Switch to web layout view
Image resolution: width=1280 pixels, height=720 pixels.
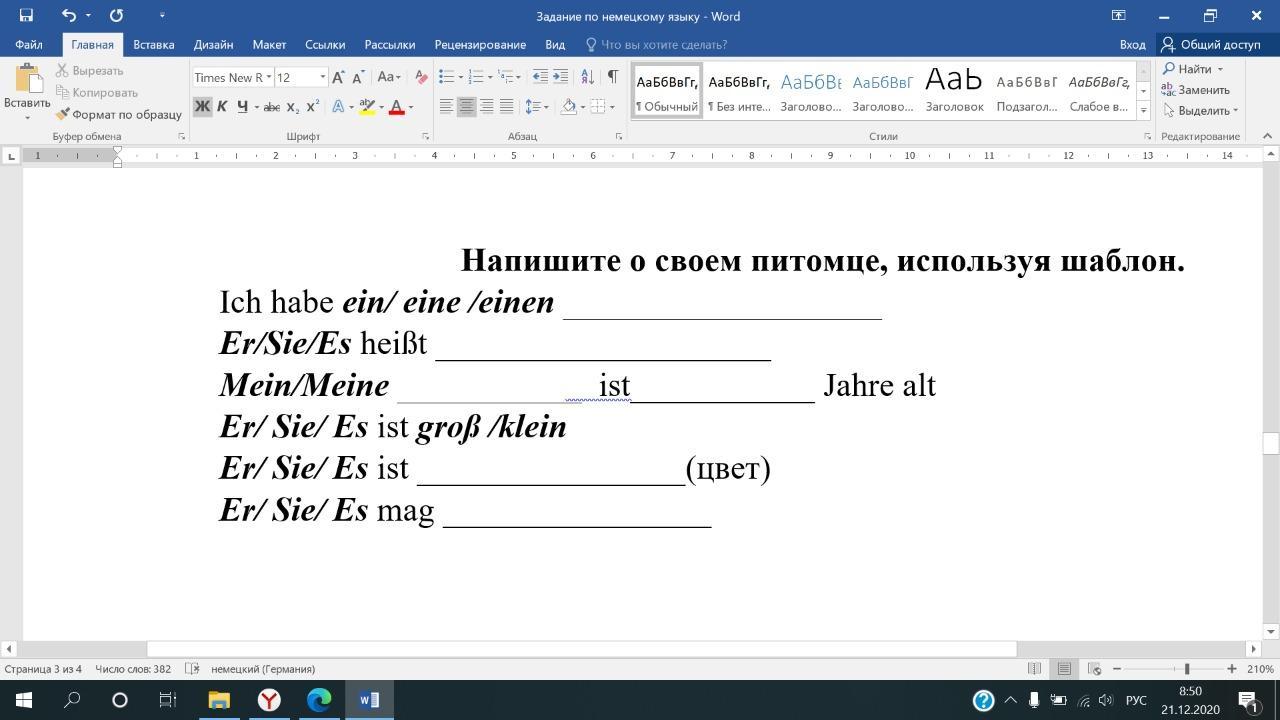(x=1094, y=669)
